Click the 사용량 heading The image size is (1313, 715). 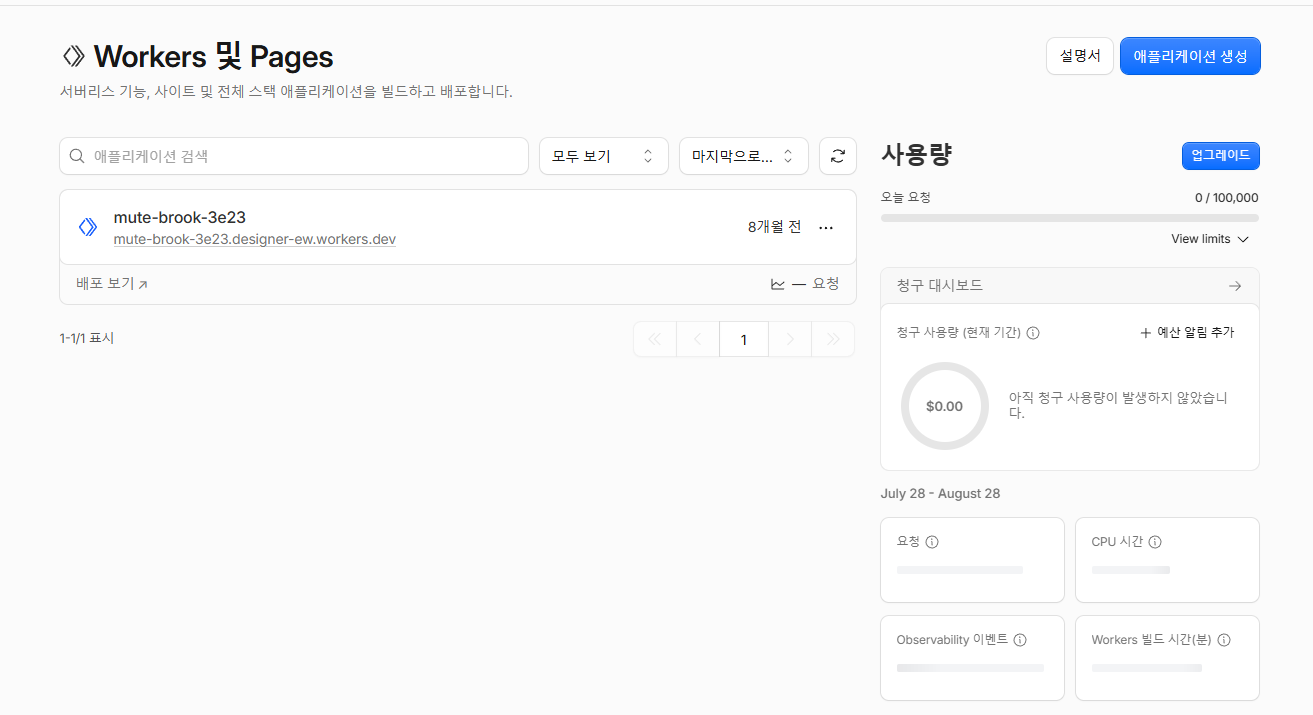tap(916, 155)
